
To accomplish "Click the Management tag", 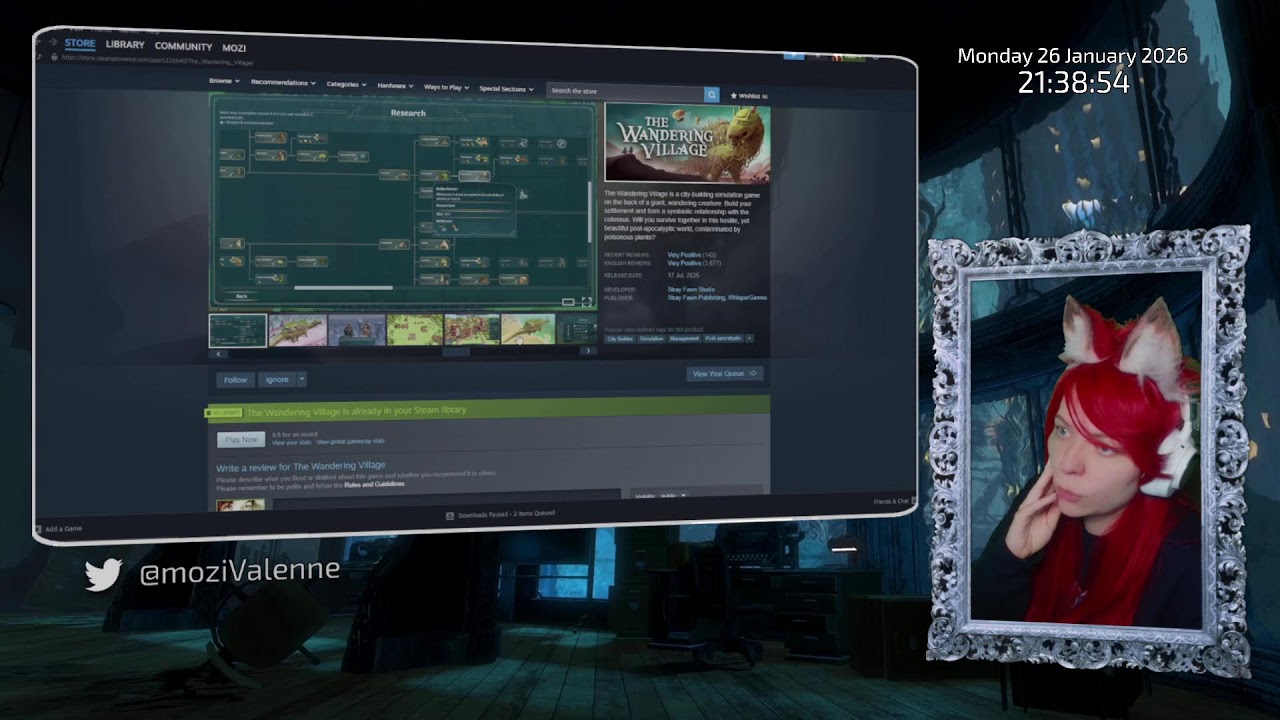I will coord(684,338).
